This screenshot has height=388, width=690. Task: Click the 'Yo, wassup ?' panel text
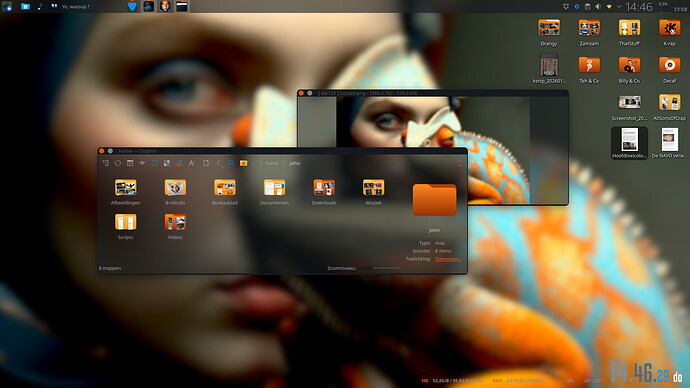click(x=76, y=7)
